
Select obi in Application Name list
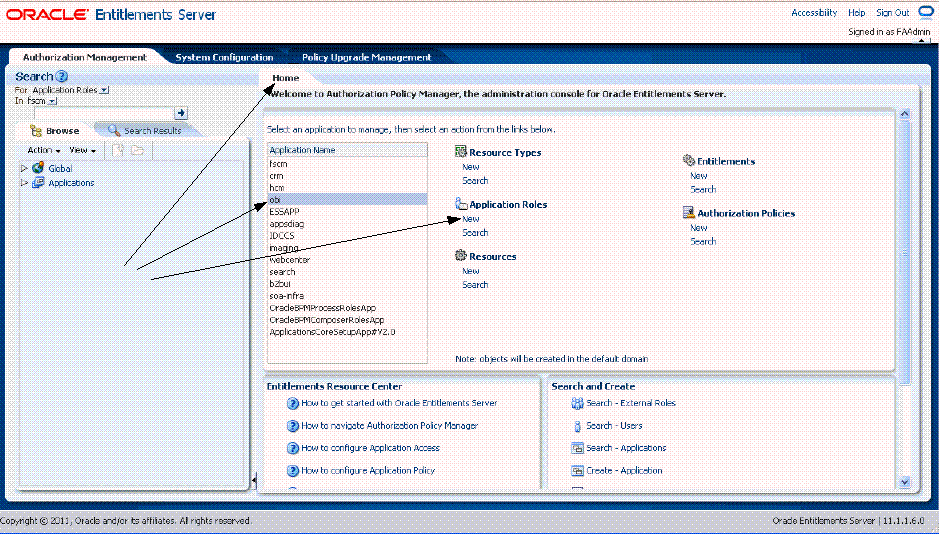click(347, 199)
